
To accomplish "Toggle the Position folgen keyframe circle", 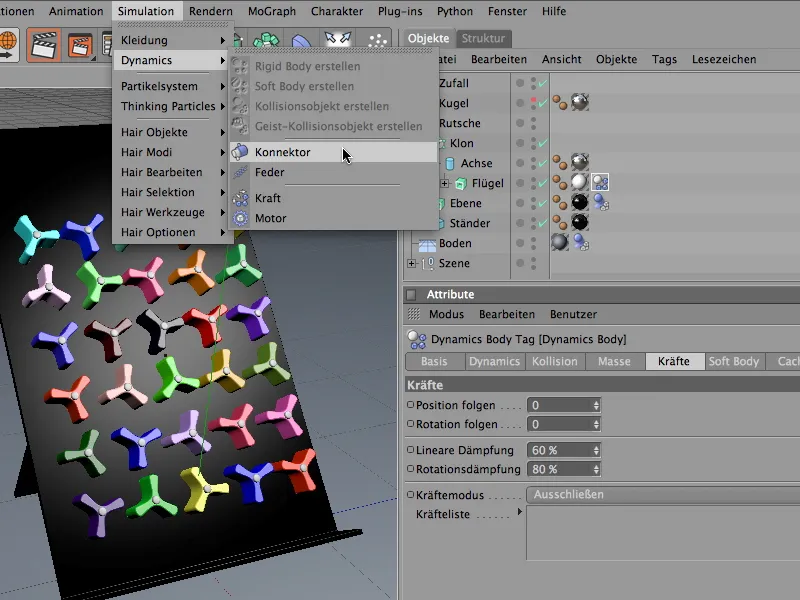I will [411, 406].
